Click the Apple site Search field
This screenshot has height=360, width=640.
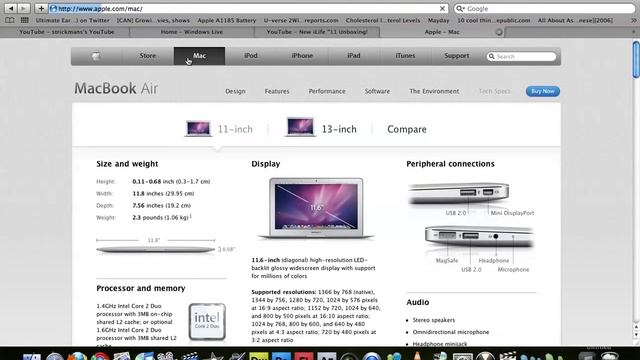coord(522,56)
